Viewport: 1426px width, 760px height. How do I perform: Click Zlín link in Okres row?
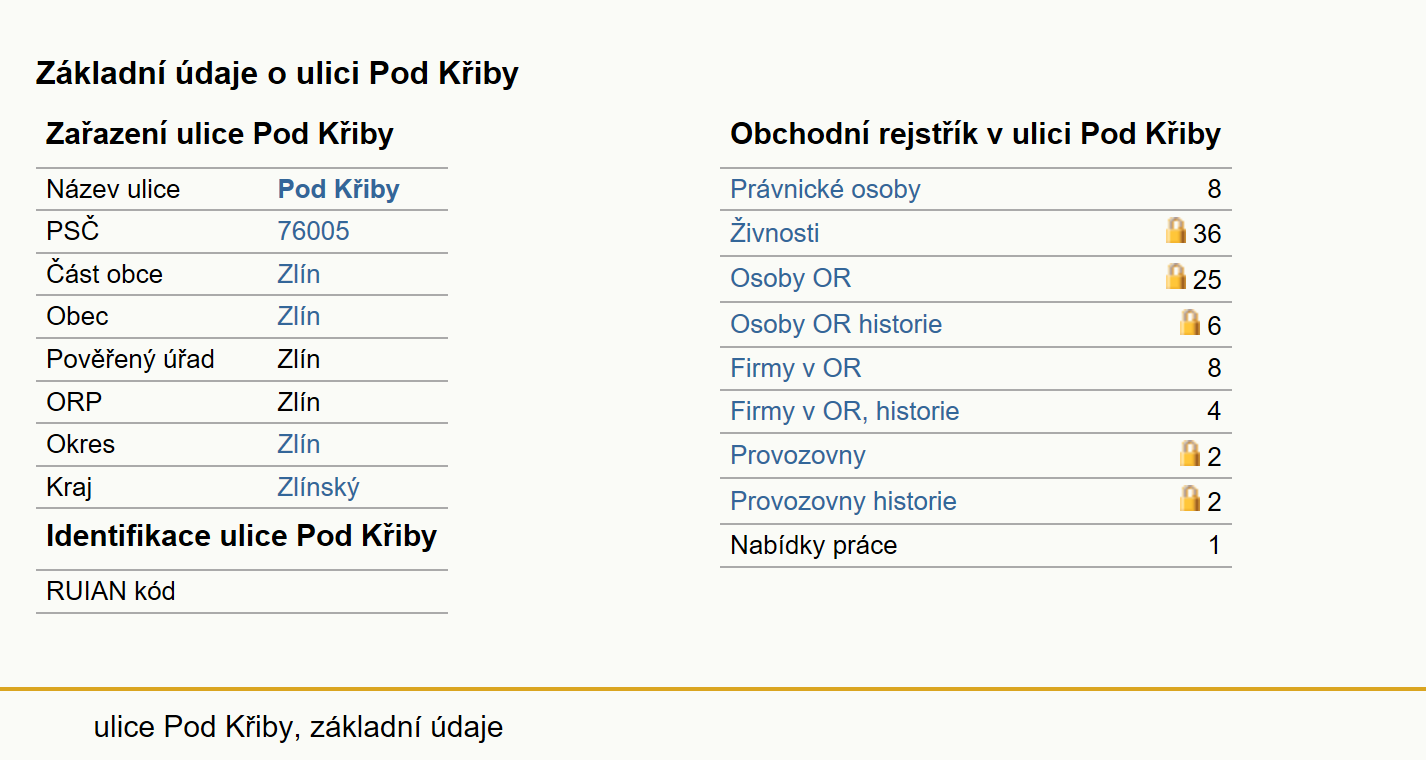(299, 444)
